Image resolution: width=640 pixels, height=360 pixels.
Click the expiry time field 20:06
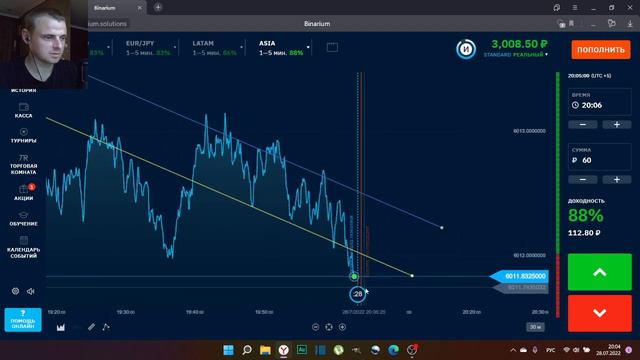click(x=600, y=102)
